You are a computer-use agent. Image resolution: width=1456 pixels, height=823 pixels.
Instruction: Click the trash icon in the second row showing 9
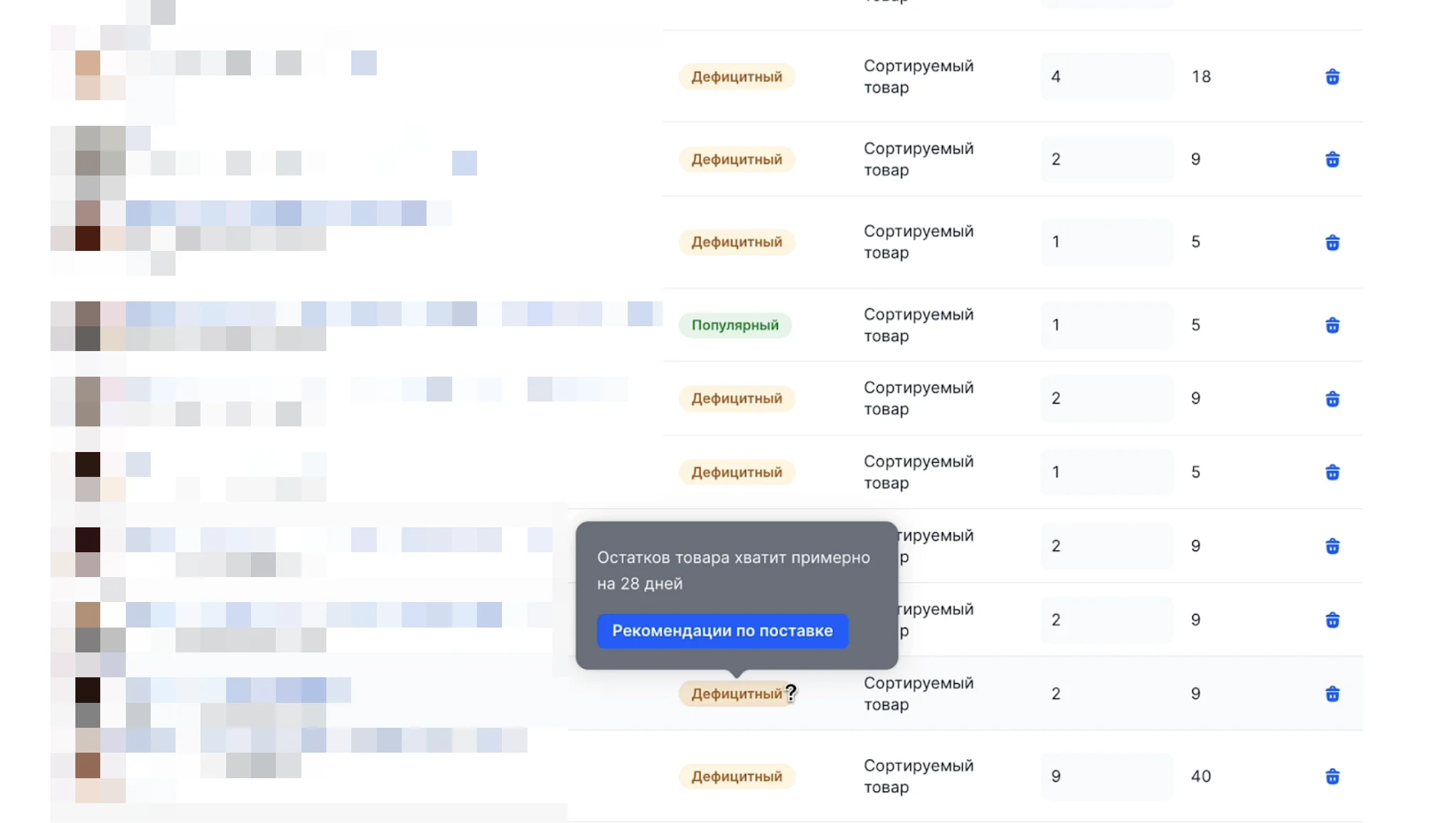[x=1333, y=399]
